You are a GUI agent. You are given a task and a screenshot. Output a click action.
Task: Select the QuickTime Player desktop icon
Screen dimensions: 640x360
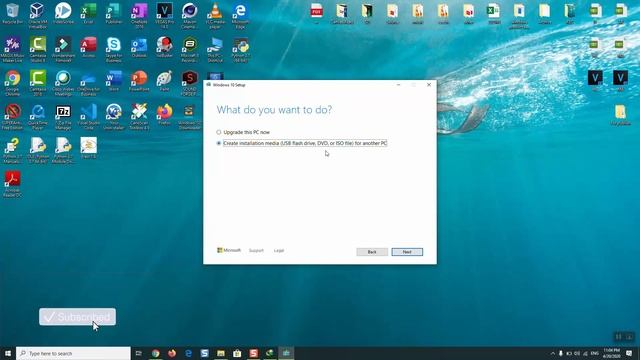[x=38, y=117]
